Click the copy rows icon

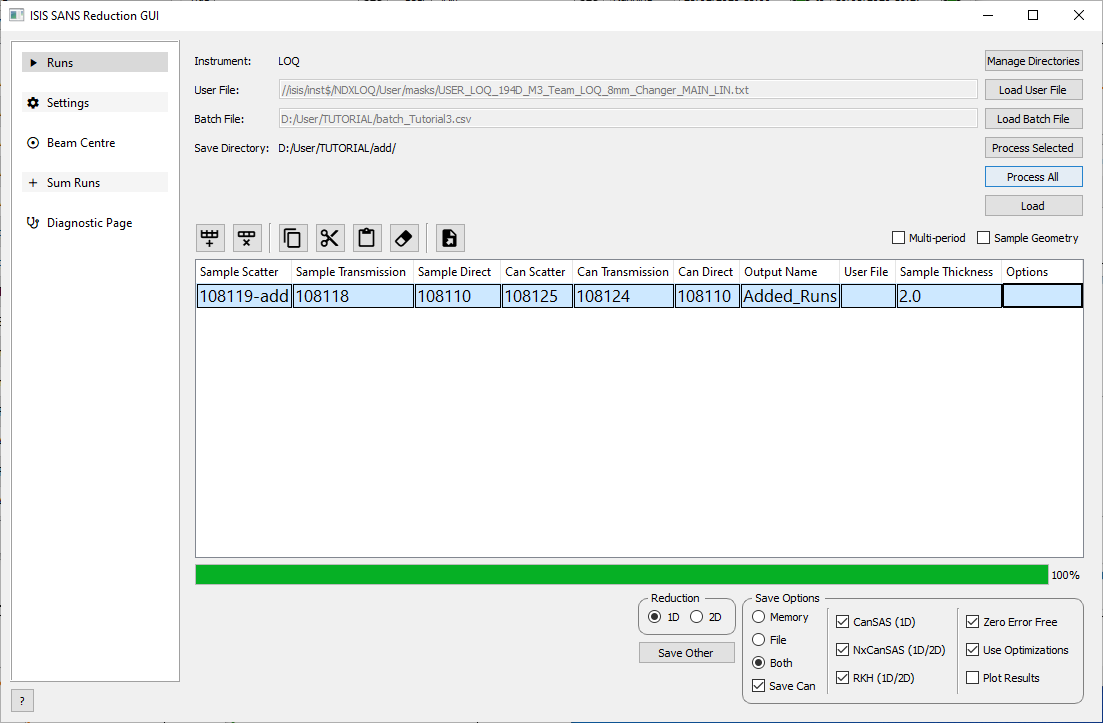pyautogui.click(x=293, y=238)
